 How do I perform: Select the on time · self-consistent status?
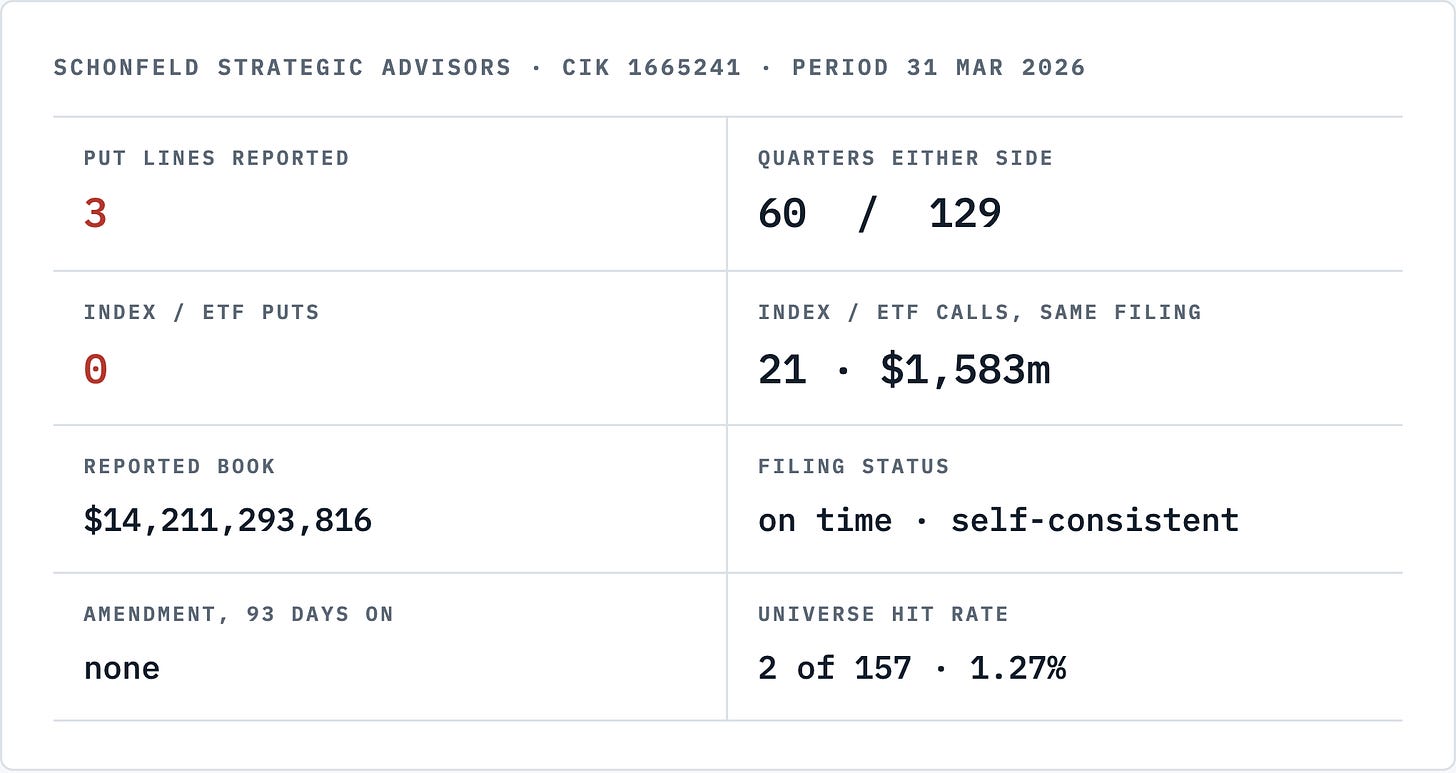(998, 520)
